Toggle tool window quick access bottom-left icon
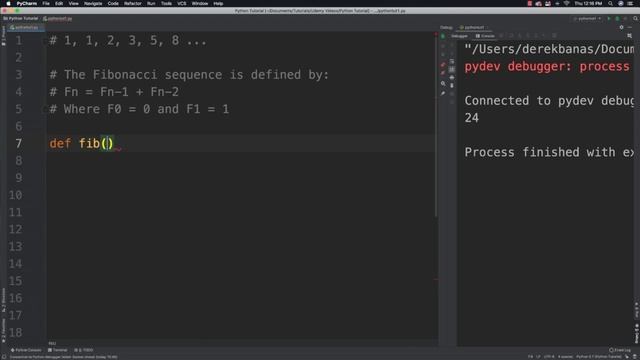 pos(4,357)
